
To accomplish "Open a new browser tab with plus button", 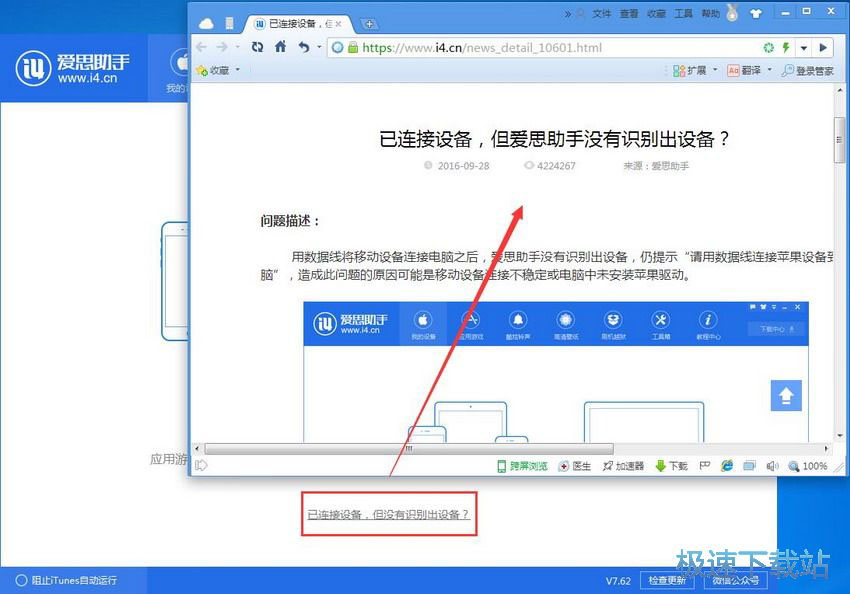I will tap(369, 24).
